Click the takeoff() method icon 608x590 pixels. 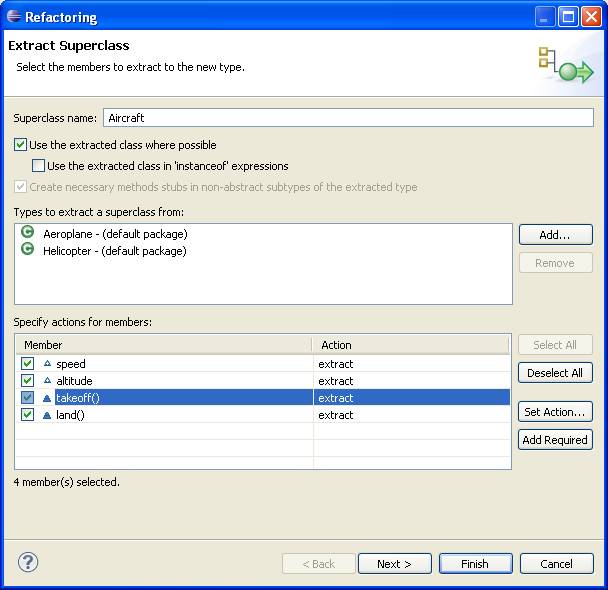(47, 398)
